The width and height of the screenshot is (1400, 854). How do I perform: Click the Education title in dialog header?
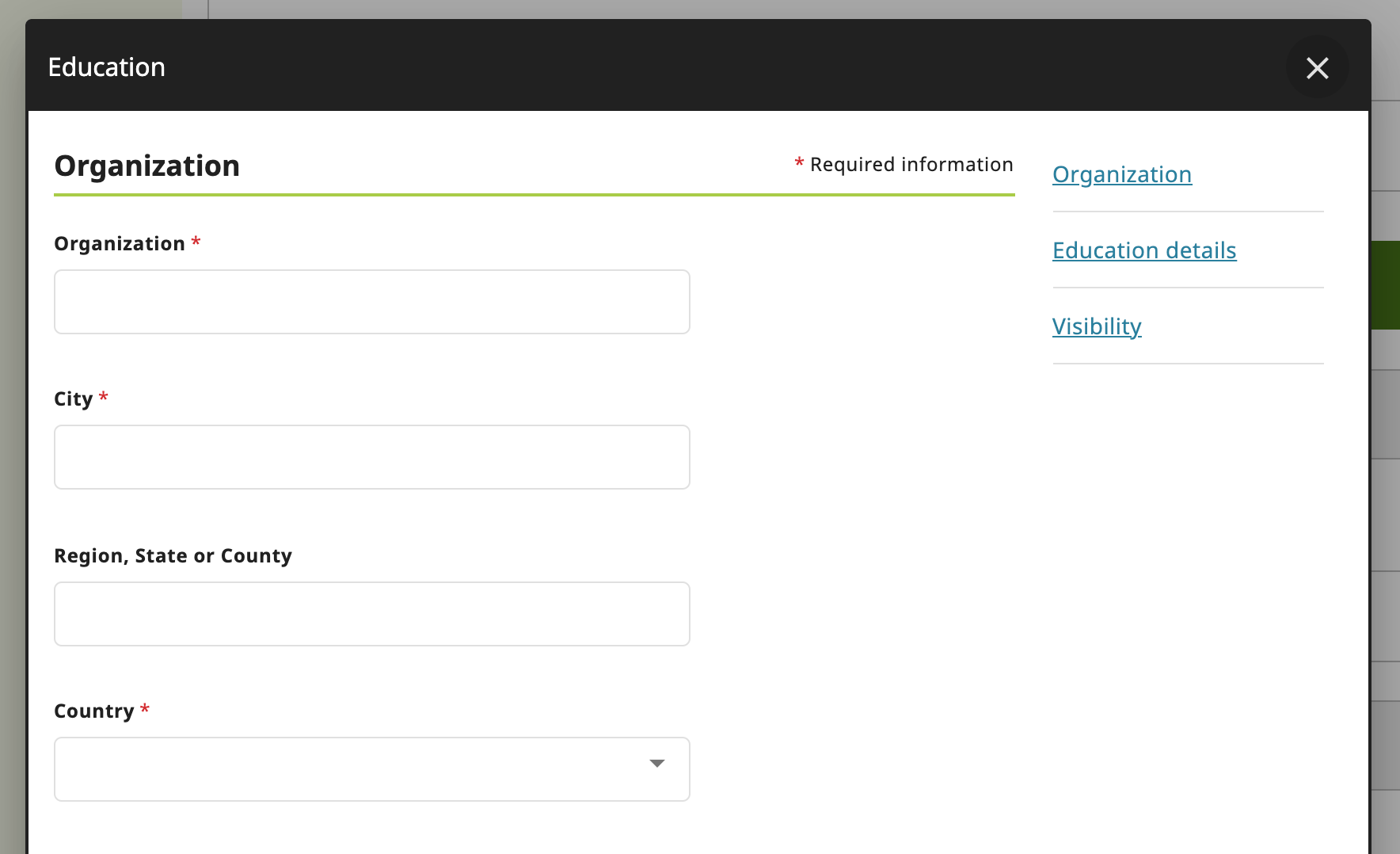(x=106, y=67)
